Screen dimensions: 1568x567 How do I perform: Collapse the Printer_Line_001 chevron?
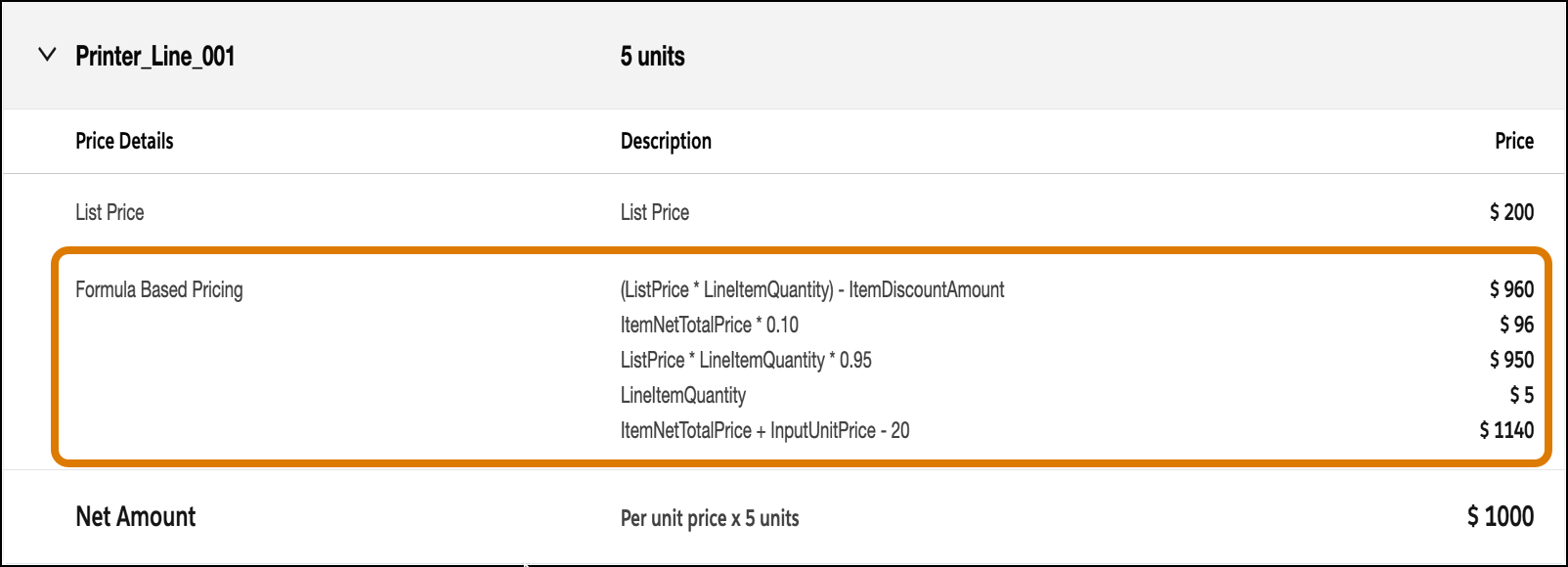46,55
